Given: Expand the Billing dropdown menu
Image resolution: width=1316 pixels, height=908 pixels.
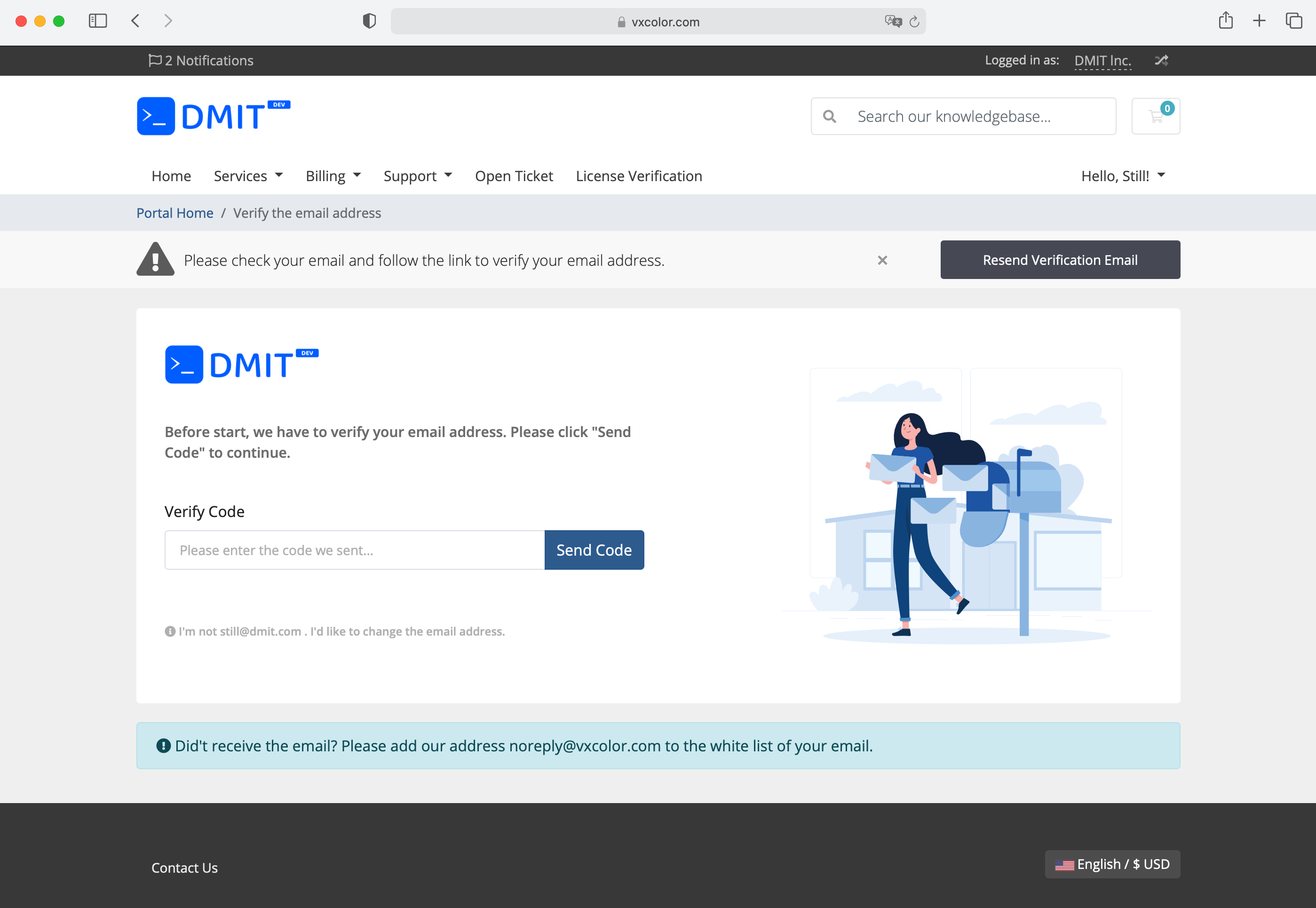Looking at the screenshot, I should coord(333,176).
